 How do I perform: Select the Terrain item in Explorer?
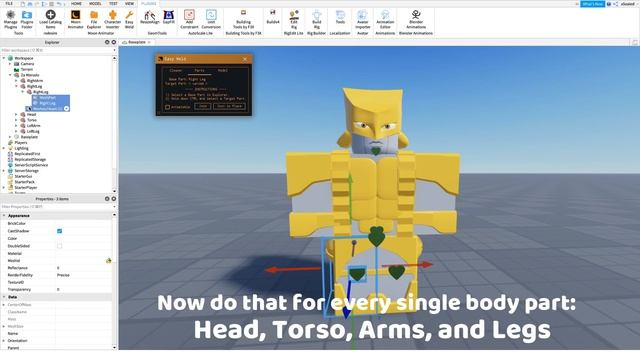(x=27, y=69)
